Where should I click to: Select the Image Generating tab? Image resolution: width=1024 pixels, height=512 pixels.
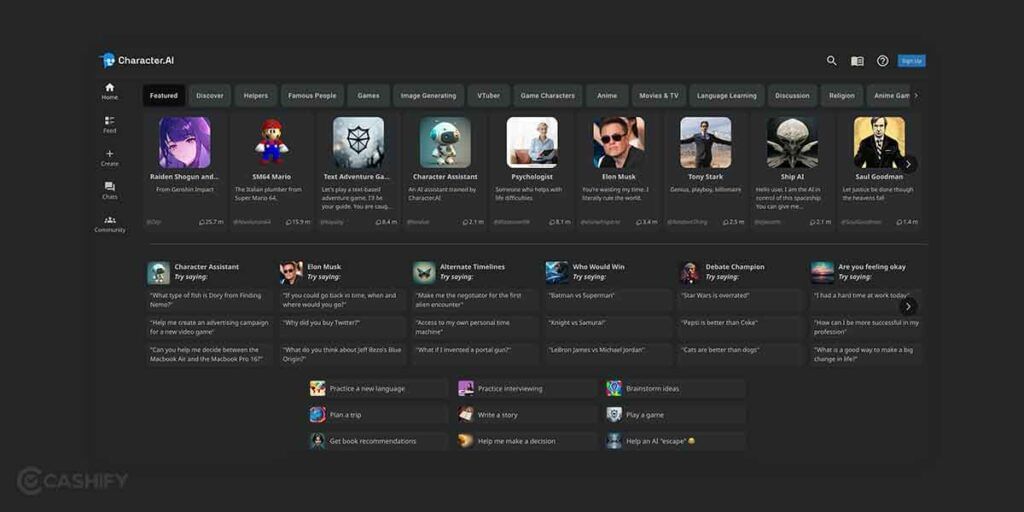(x=428, y=95)
